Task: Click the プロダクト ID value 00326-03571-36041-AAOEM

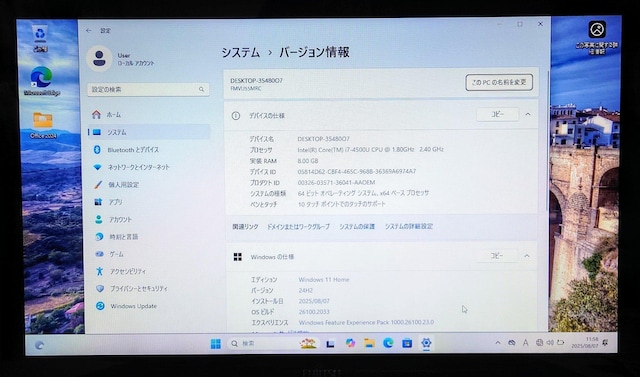Action: [336, 182]
